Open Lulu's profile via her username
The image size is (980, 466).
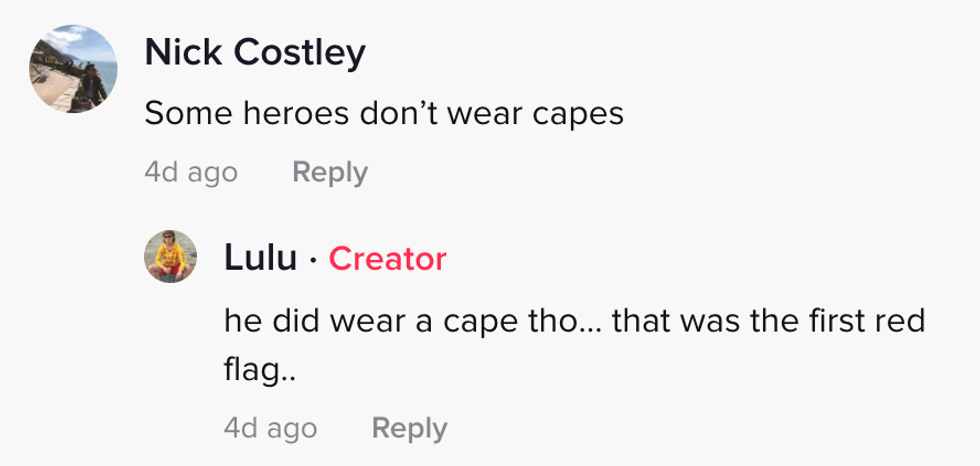click(260, 259)
